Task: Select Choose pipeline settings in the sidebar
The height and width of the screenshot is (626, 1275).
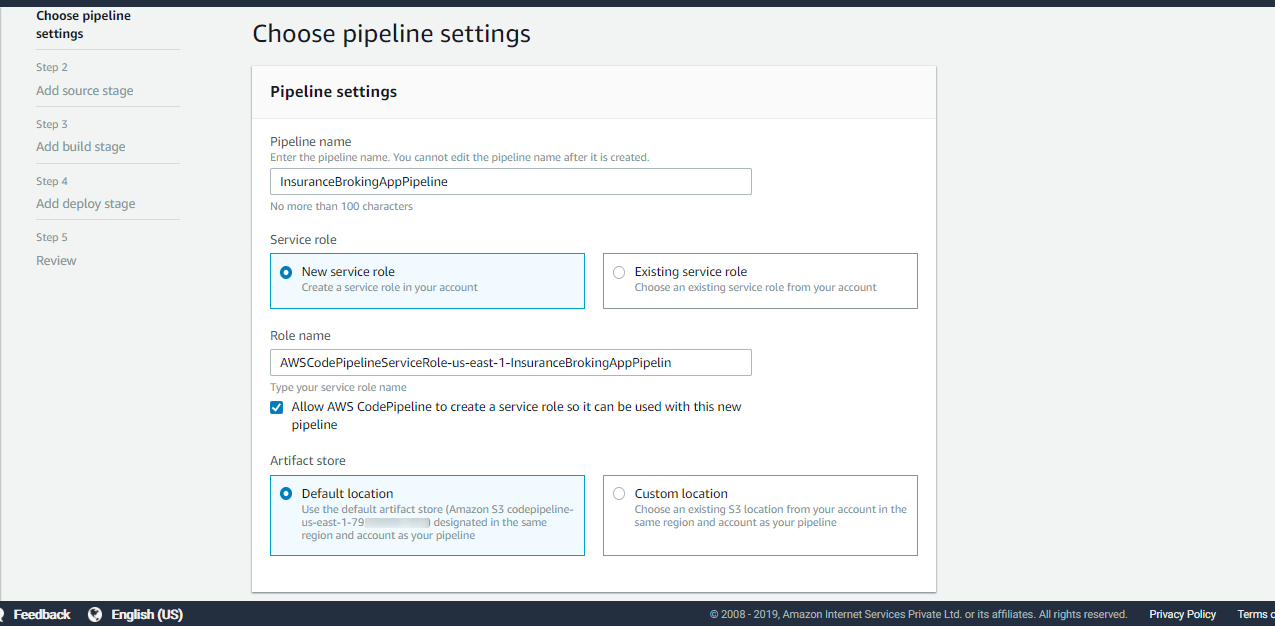Action: pos(83,25)
